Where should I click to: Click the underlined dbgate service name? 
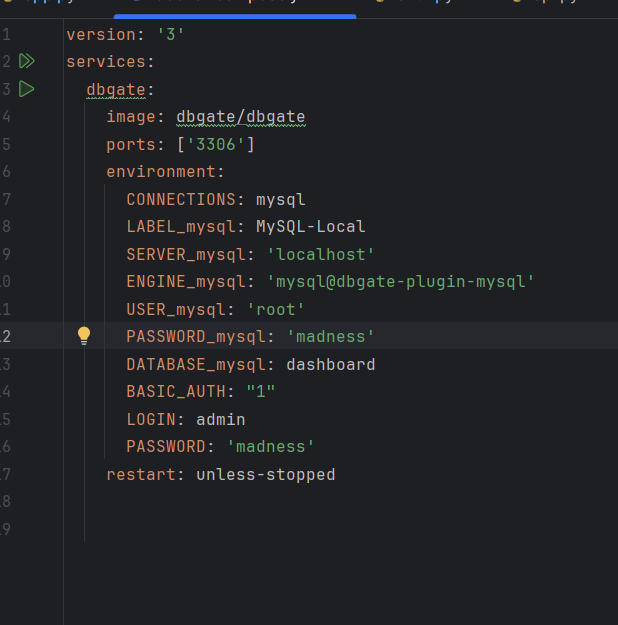click(x=116, y=90)
